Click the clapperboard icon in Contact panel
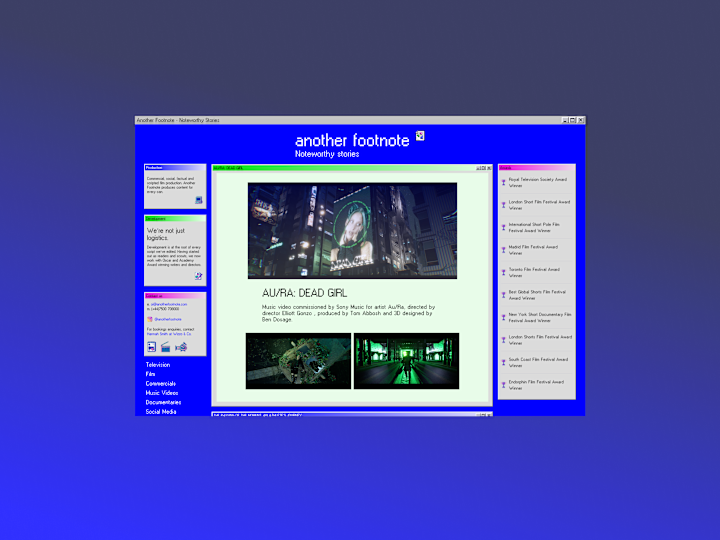The image size is (720, 540). click(x=165, y=347)
